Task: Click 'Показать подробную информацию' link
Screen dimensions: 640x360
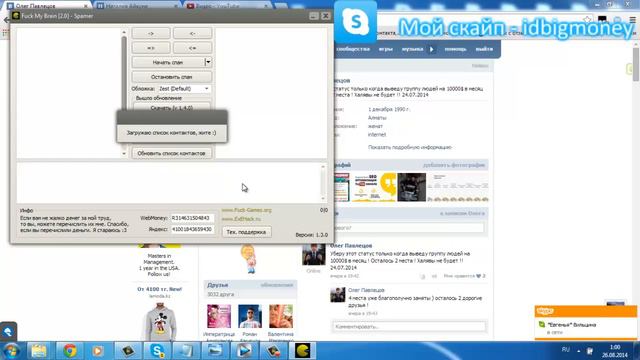Action: coord(410,147)
